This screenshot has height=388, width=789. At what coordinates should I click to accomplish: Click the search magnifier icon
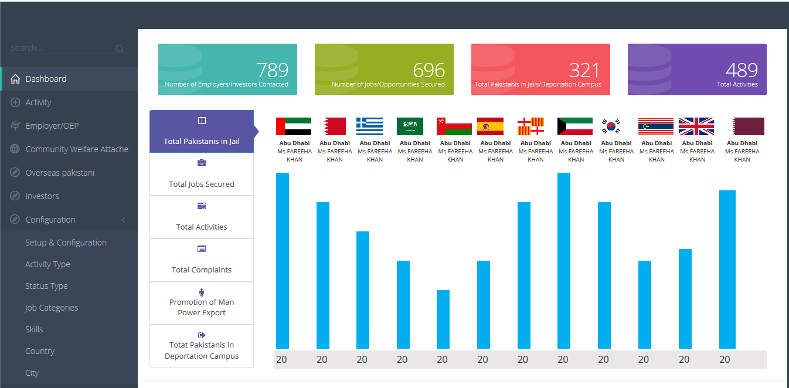tap(119, 49)
